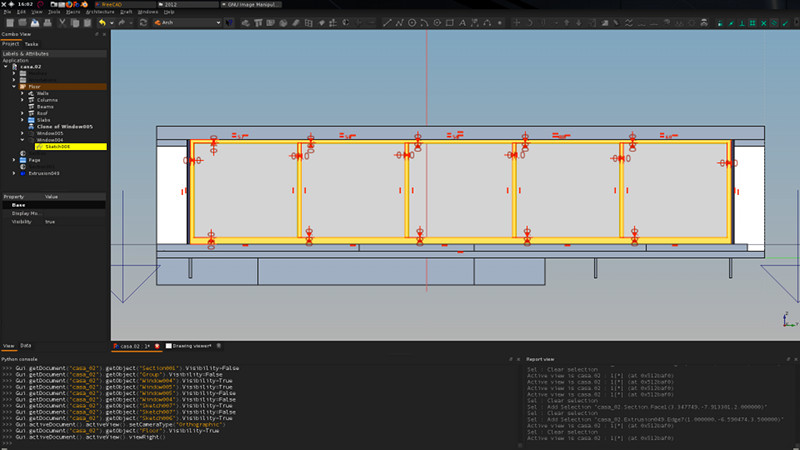This screenshot has height=450, width=800.
Task: Click the Print toolbar icon
Action: 47,22
